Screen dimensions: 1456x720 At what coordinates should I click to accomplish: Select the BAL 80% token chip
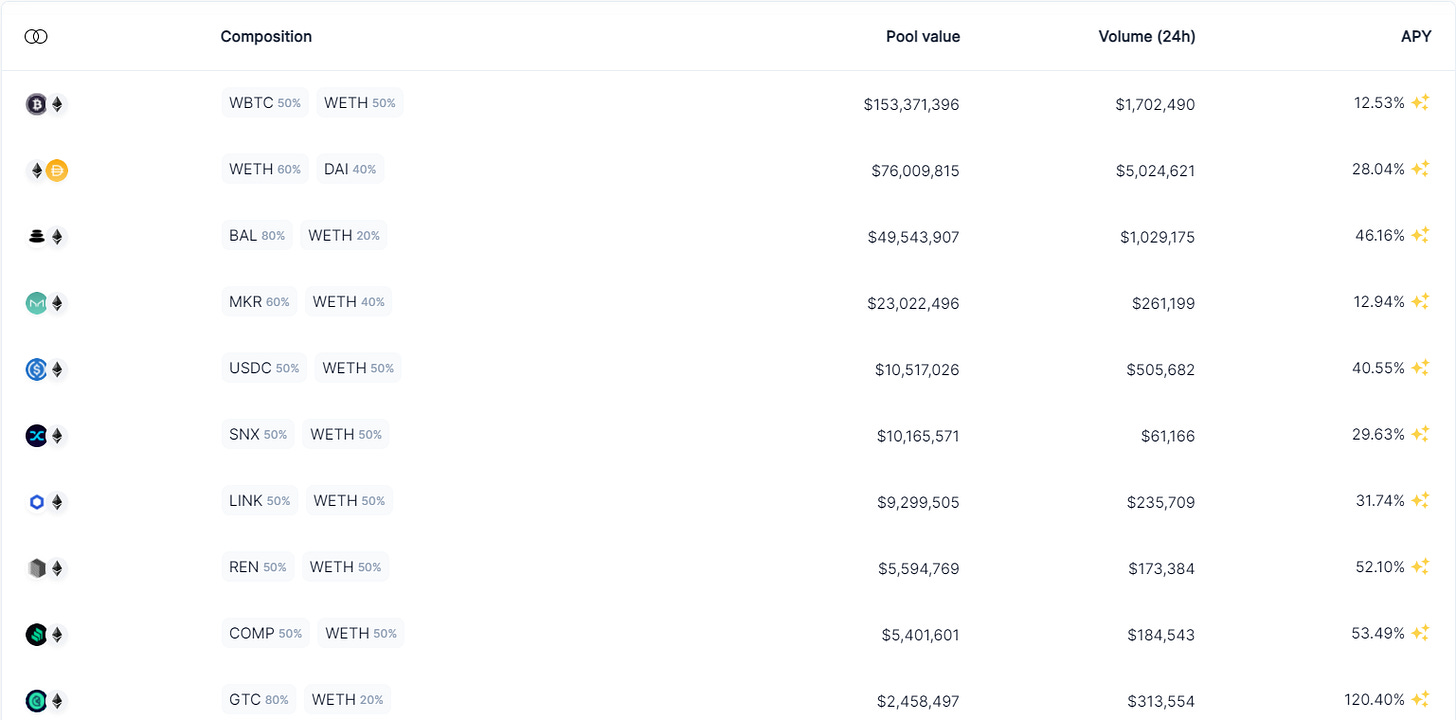point(257,236)
